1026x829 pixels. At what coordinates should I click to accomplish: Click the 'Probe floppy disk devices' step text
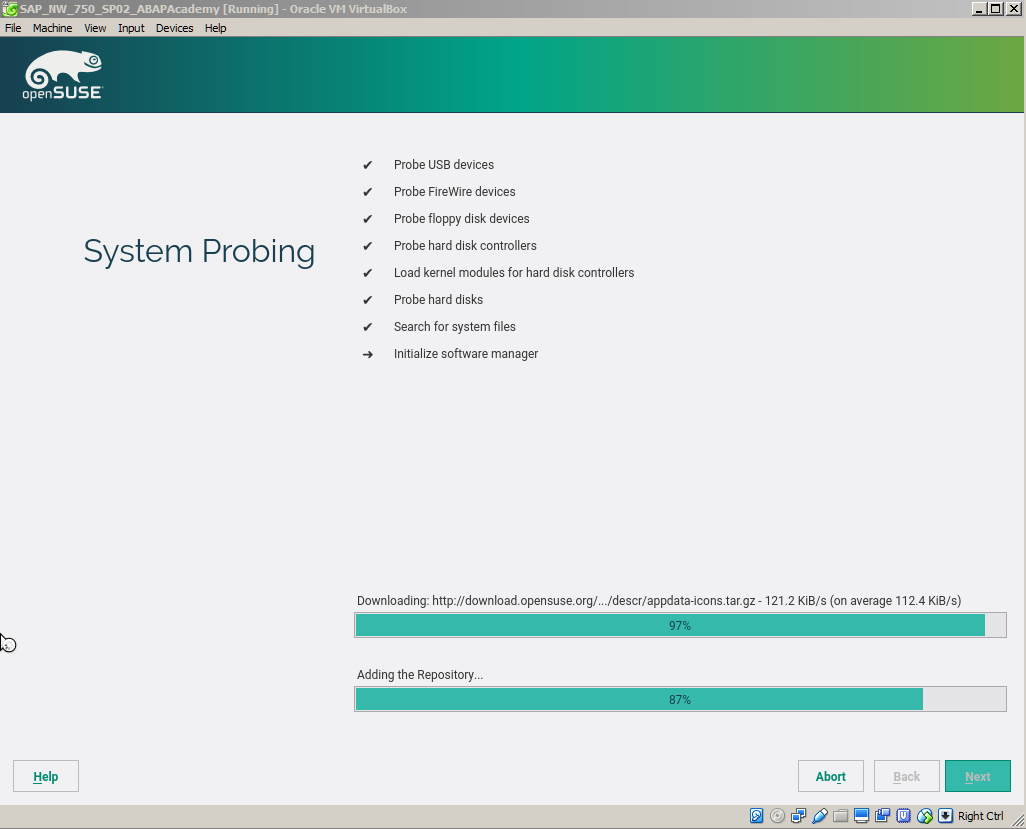461,219
